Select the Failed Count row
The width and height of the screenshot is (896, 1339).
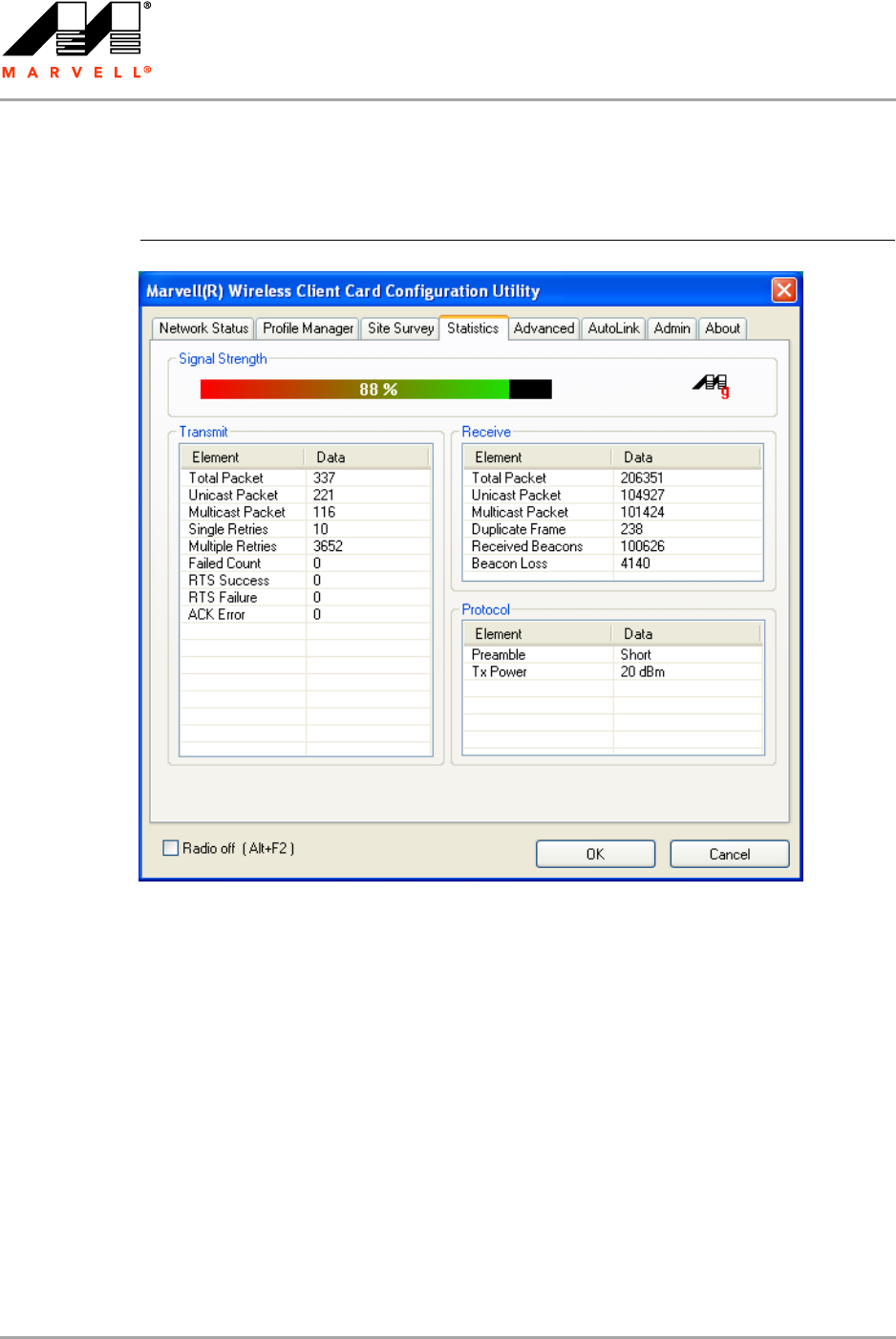click(306, 563)
